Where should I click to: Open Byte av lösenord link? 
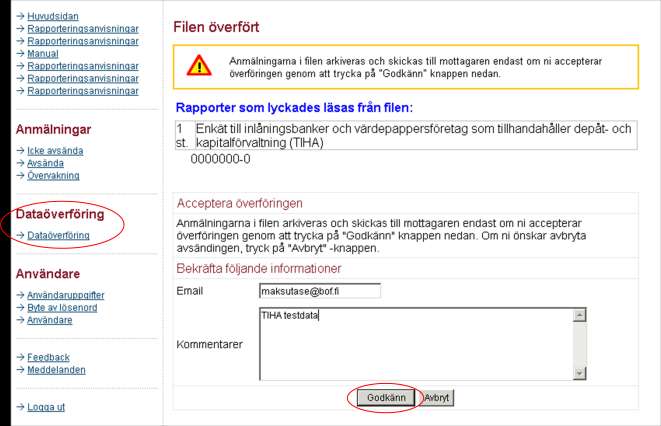tap(62, 308)
